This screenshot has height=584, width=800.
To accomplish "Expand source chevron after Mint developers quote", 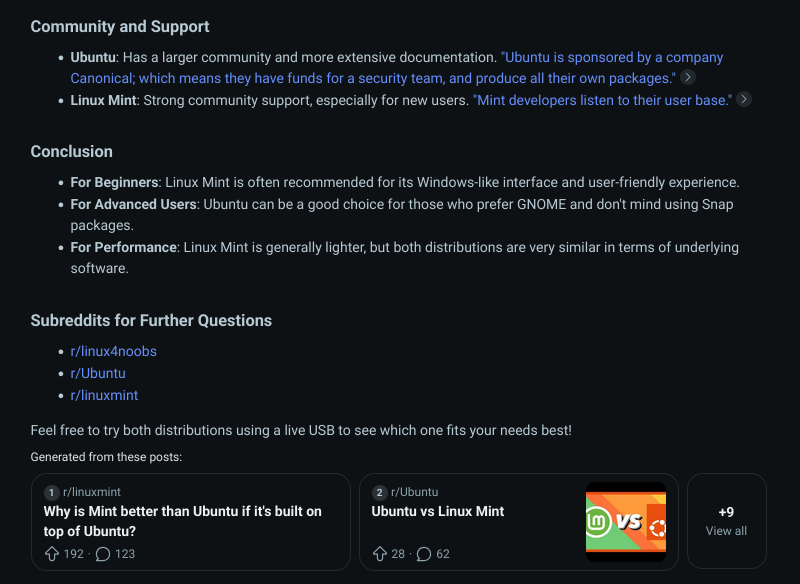I will pos(744,100).
